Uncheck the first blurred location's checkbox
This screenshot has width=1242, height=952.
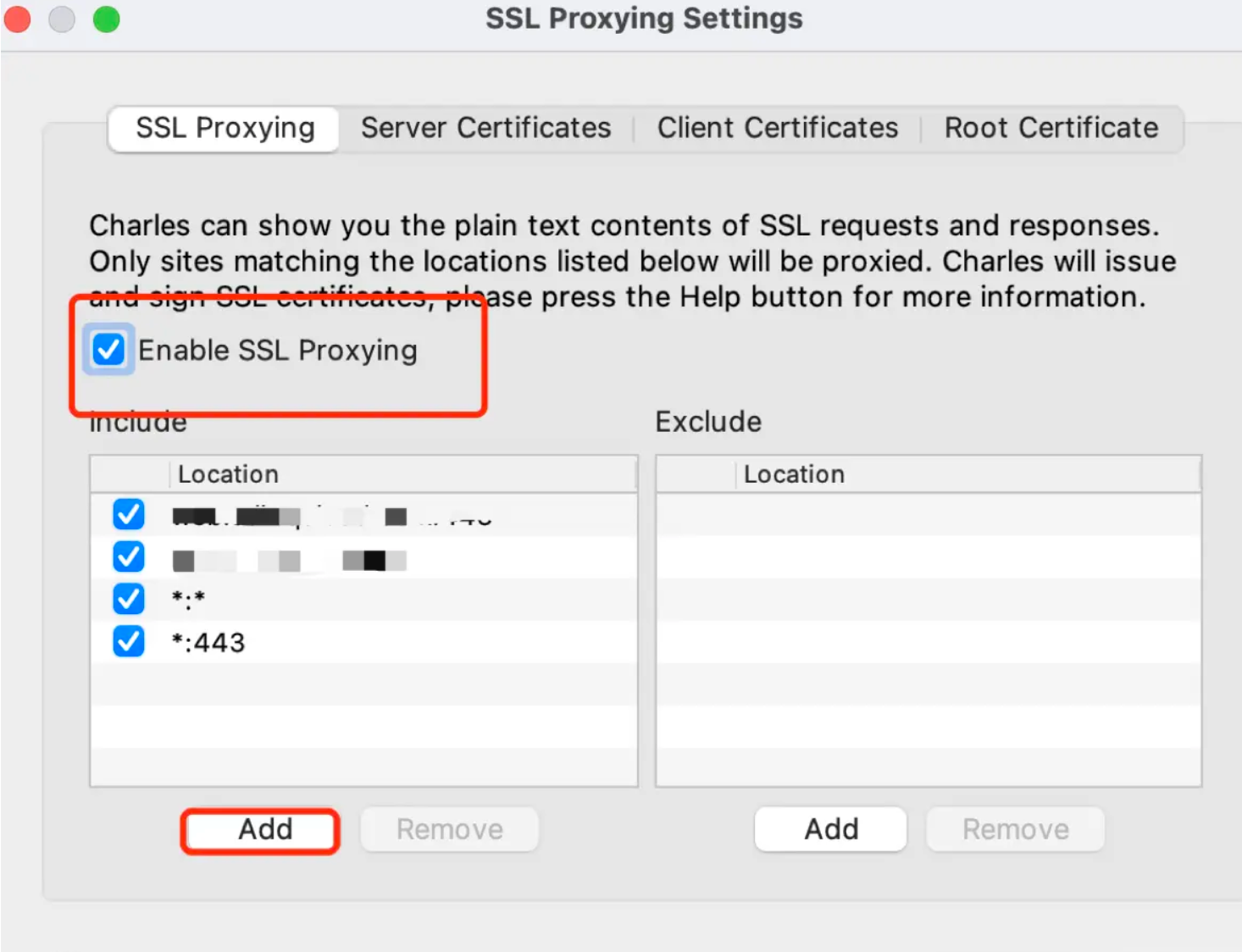point(129,514)
